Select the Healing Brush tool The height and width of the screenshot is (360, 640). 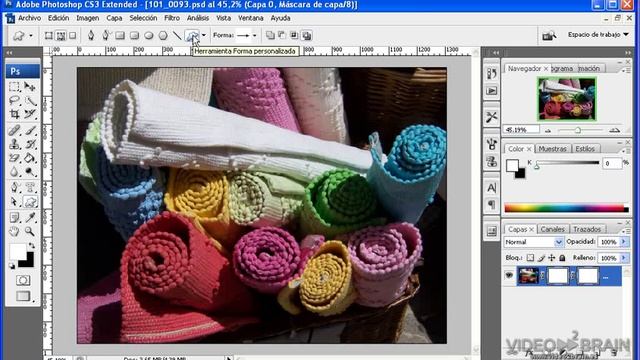tap(14, 130)
